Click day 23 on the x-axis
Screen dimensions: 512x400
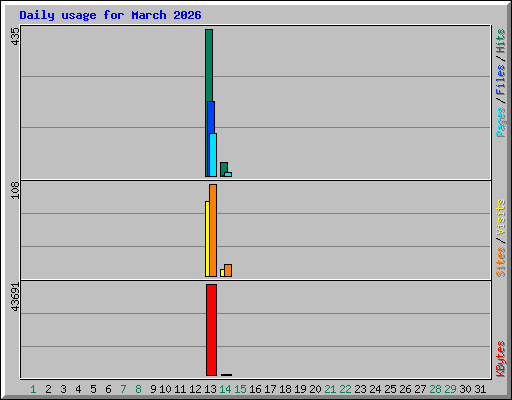pyautogui.click(x=360, y=389)
